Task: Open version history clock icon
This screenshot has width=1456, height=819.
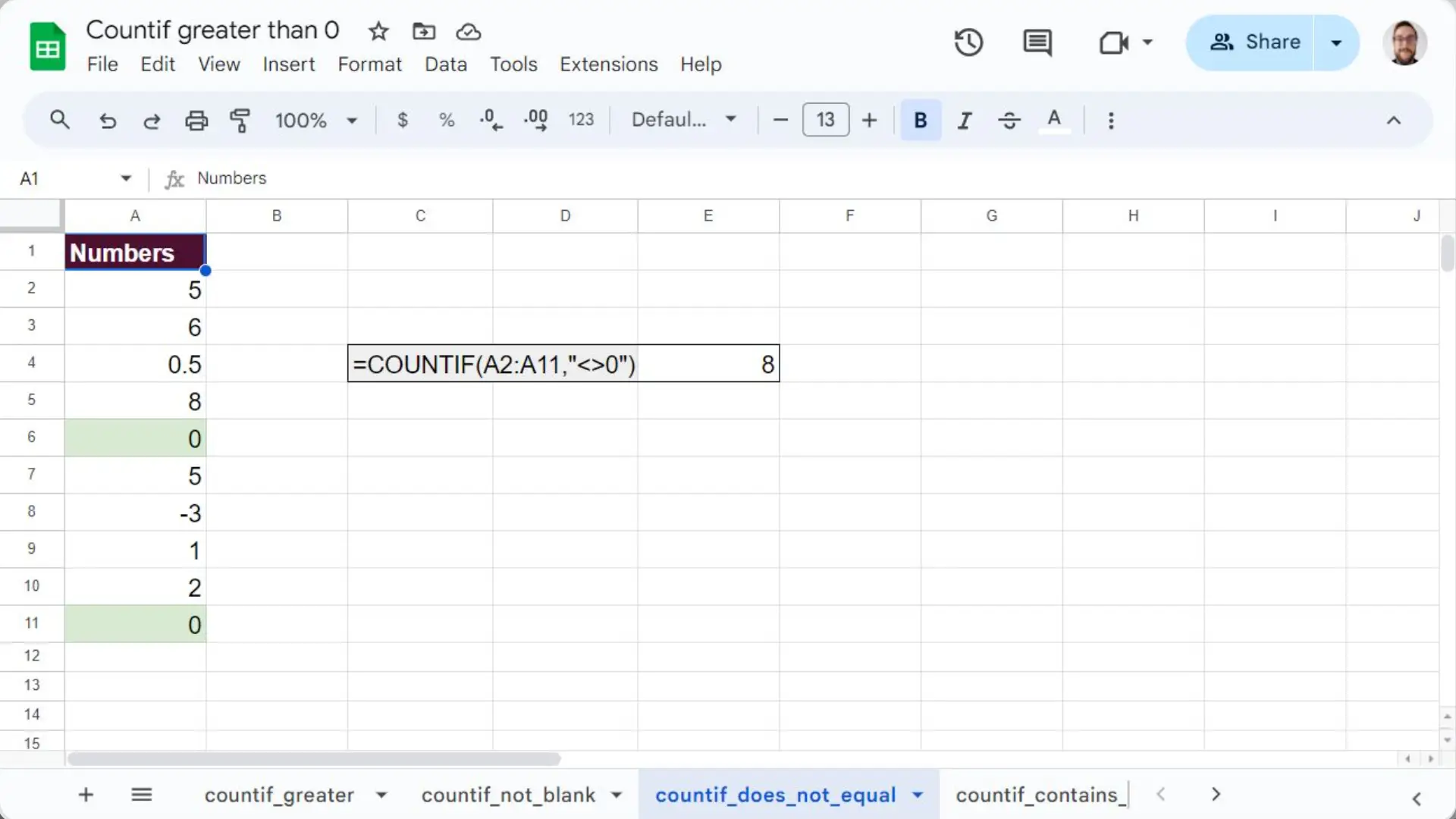Action: 968,42
